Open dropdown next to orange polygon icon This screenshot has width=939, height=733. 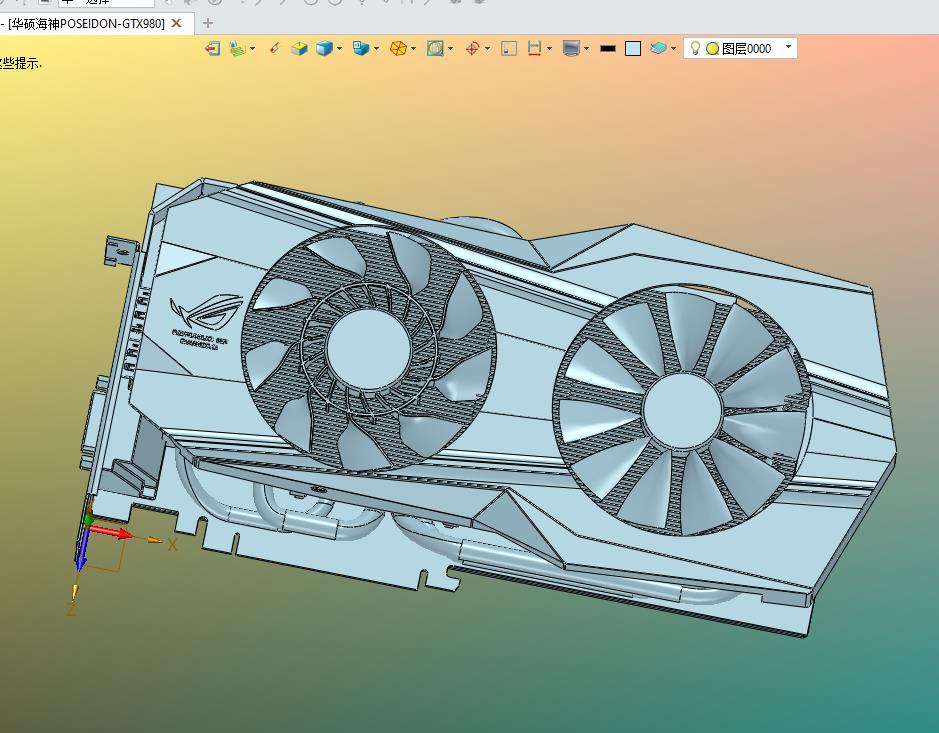[413, 49]
